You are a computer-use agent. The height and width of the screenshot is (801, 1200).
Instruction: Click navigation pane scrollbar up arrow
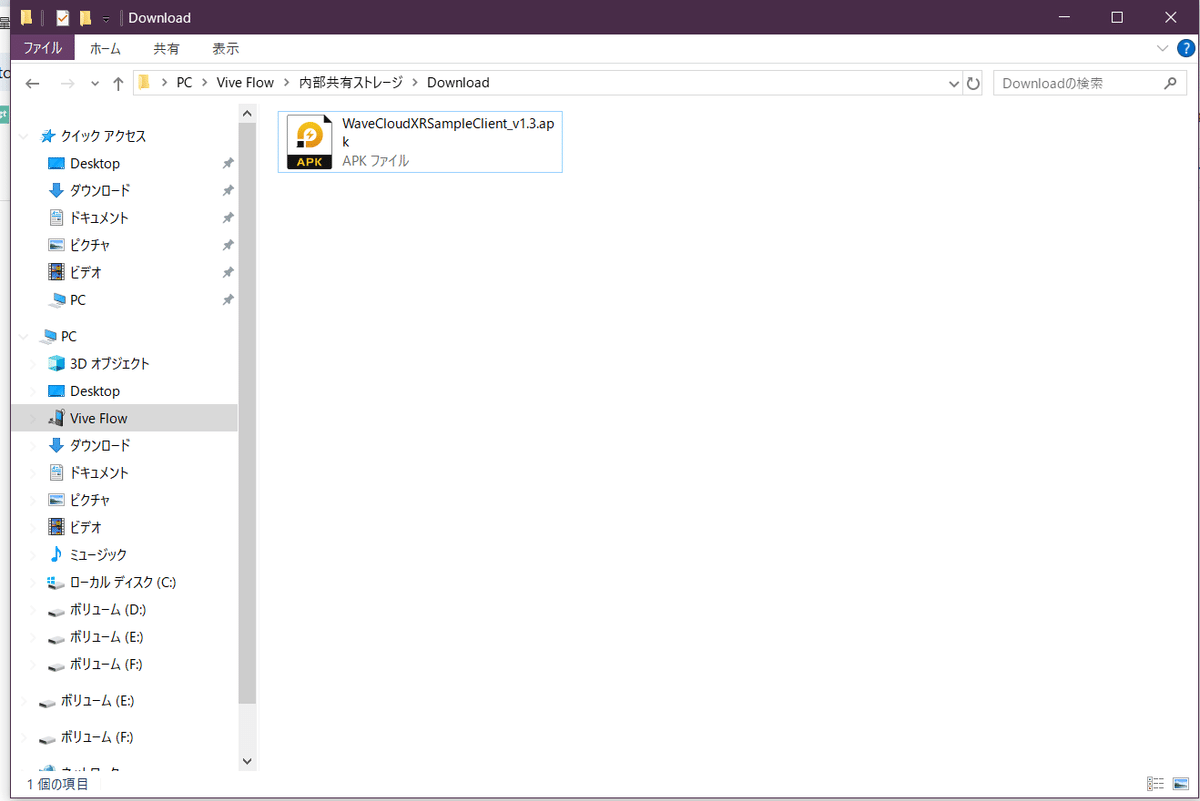(x=248, y=115)
